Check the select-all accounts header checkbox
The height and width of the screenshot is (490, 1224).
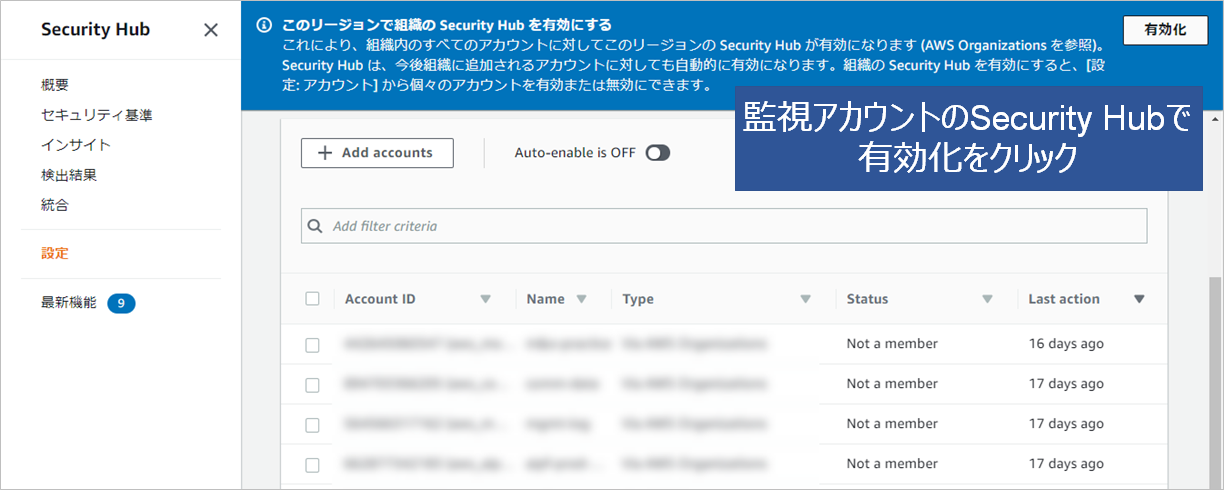pyautogui.click(x=312, y=299)
